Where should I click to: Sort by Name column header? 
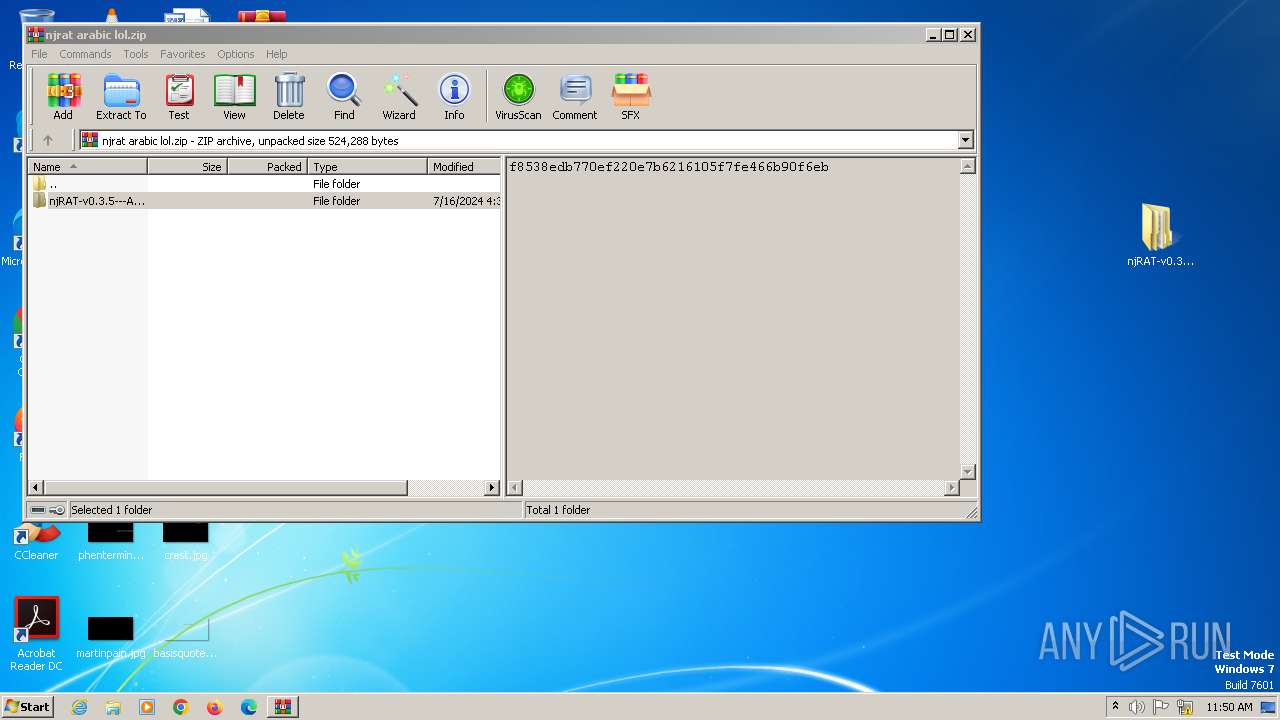click(x=88, y=167)
